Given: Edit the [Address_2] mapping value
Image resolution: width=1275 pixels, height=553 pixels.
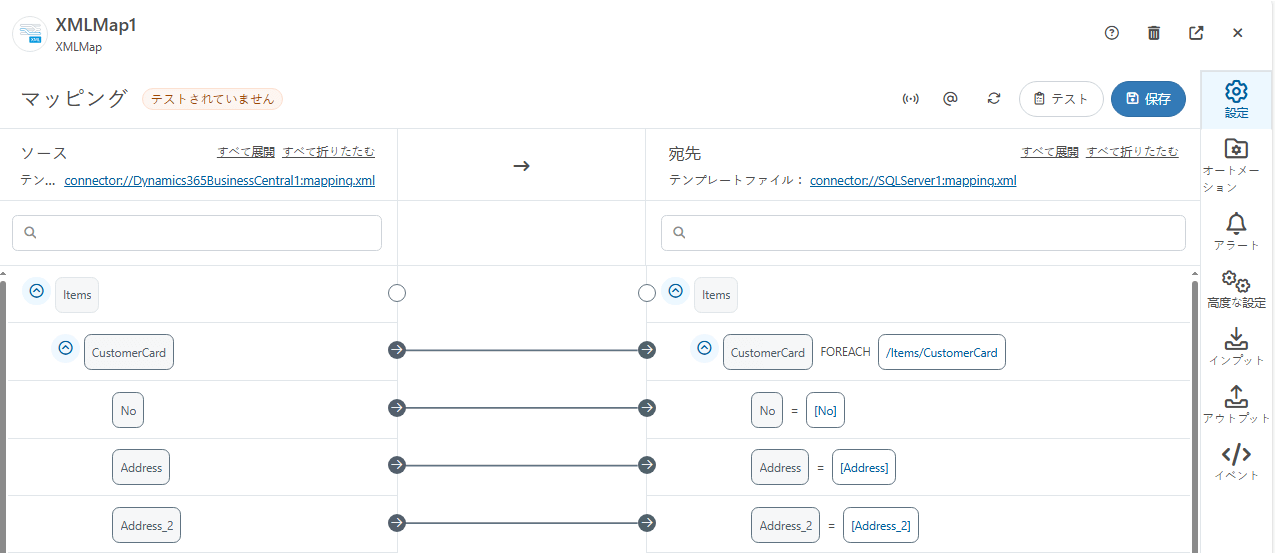Looking at the screenshot, I should (881, 525).
